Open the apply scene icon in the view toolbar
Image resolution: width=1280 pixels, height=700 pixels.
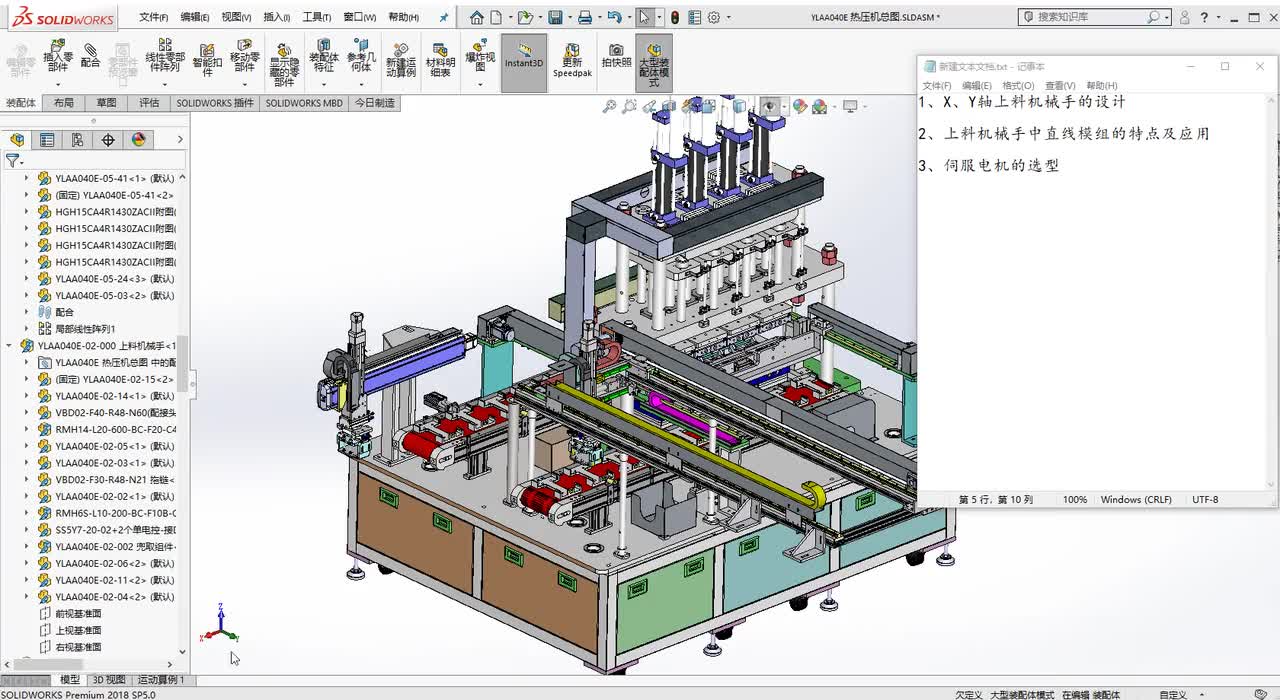[820, 106]
